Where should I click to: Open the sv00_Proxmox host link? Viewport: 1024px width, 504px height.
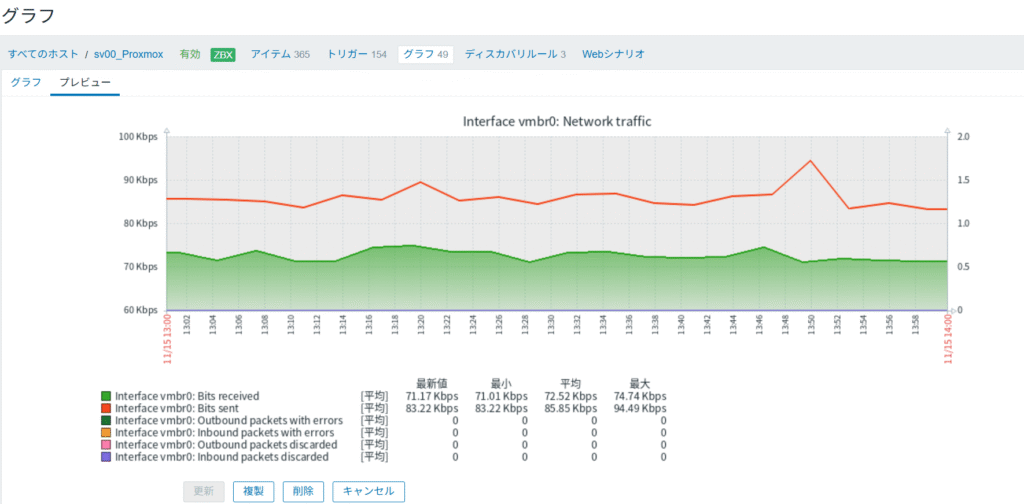point(128,54)
